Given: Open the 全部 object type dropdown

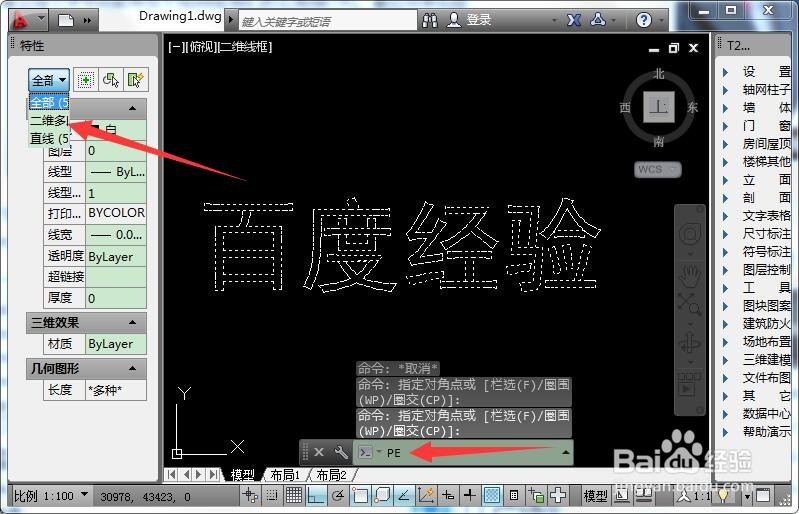Looking at the screenshot, I should [49, 80].
